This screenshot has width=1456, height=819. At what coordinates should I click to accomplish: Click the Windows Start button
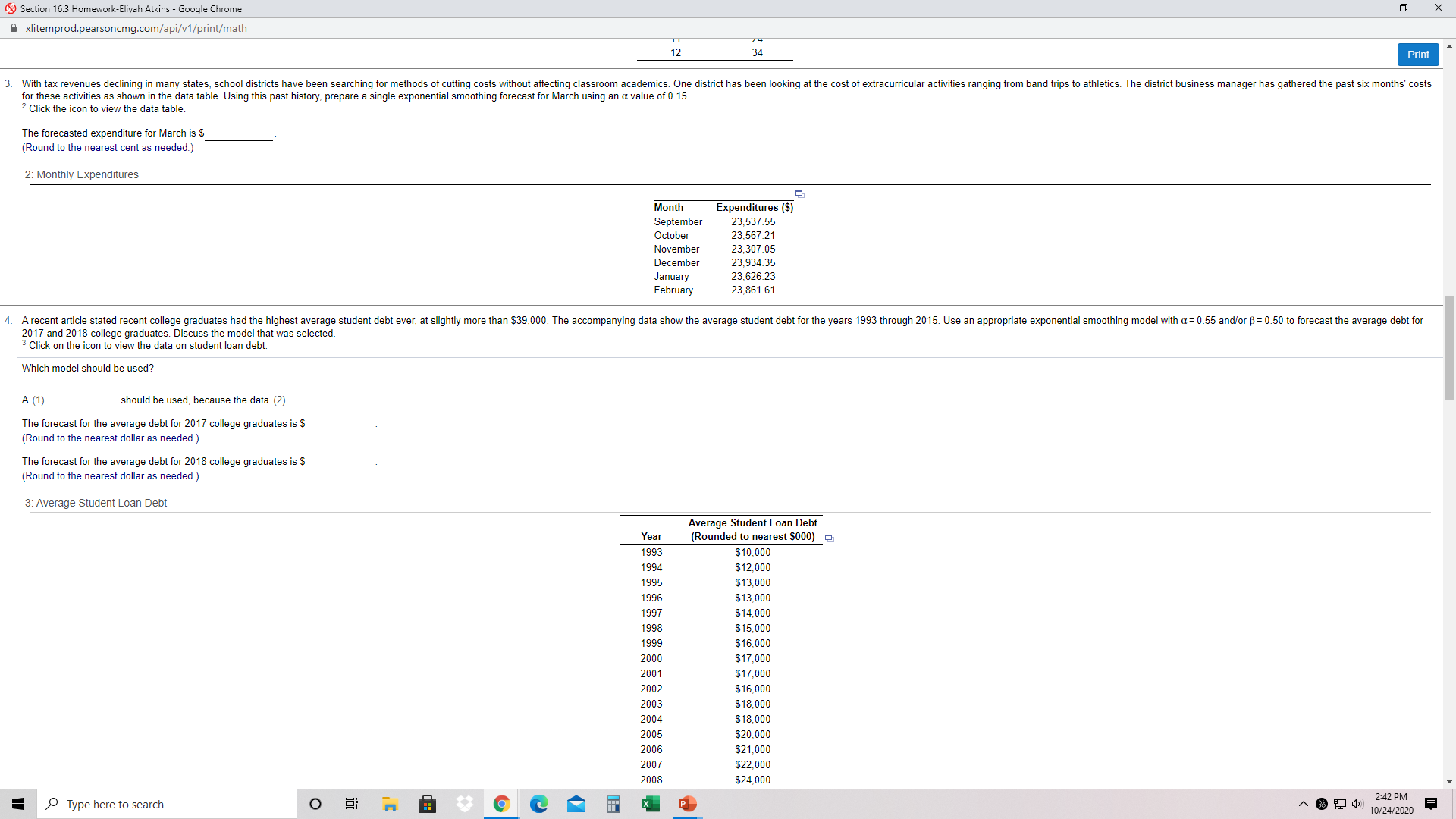pyautogui.click(x=17, y=804)
